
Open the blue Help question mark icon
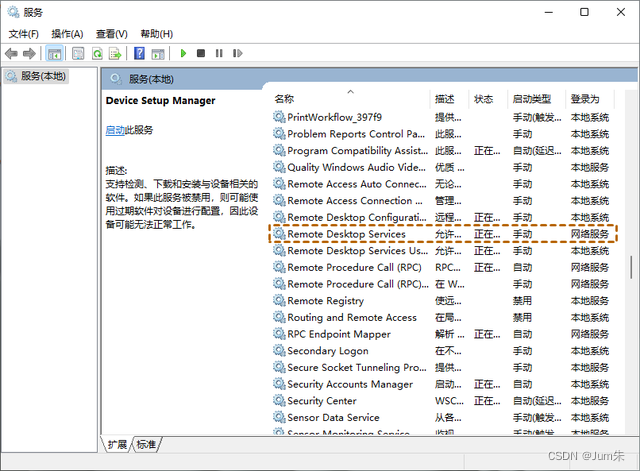(x=139, y=53)
